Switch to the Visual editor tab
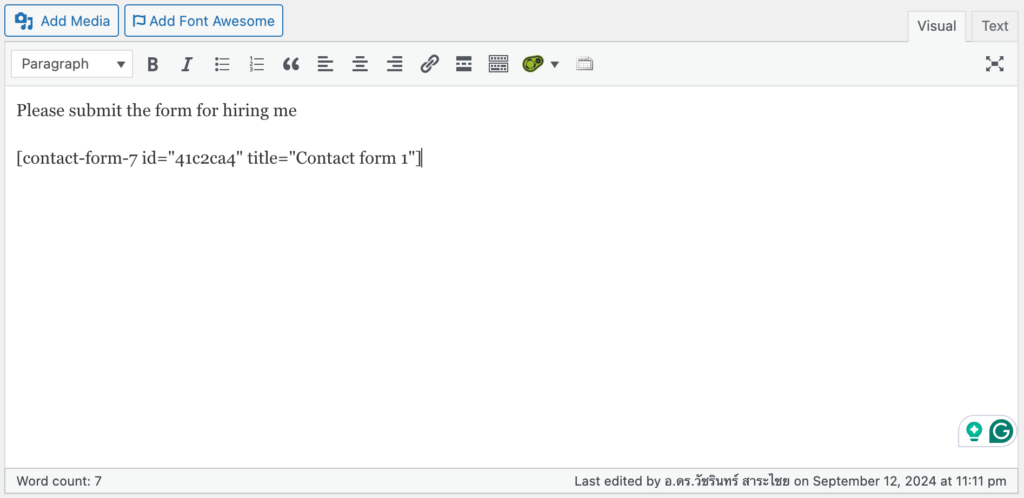Image resolution: width=1024 pixels, height=498 pixels. [x=937, y=26]
